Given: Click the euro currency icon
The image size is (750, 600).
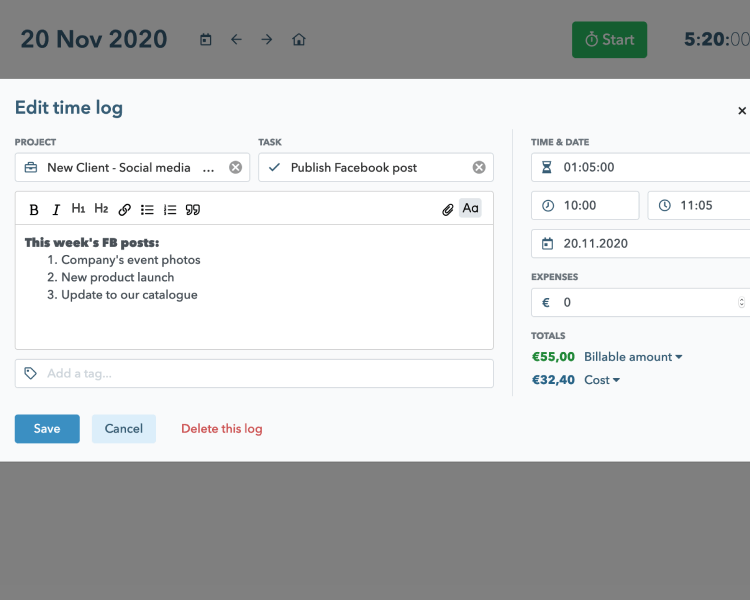Looking at the screenshot, I should tap(546, 302).
